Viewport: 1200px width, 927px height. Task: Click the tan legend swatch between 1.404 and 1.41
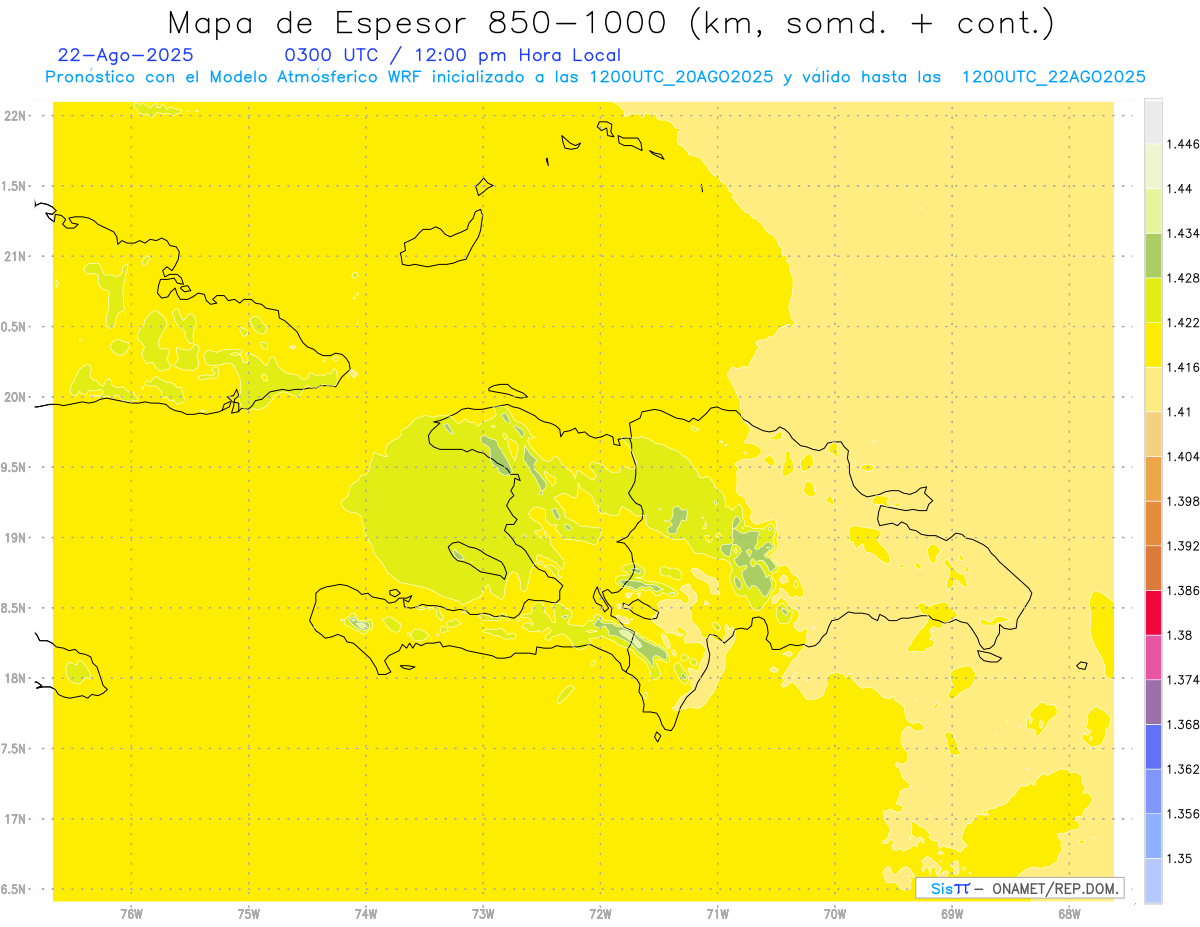(x=1153, y=433)
